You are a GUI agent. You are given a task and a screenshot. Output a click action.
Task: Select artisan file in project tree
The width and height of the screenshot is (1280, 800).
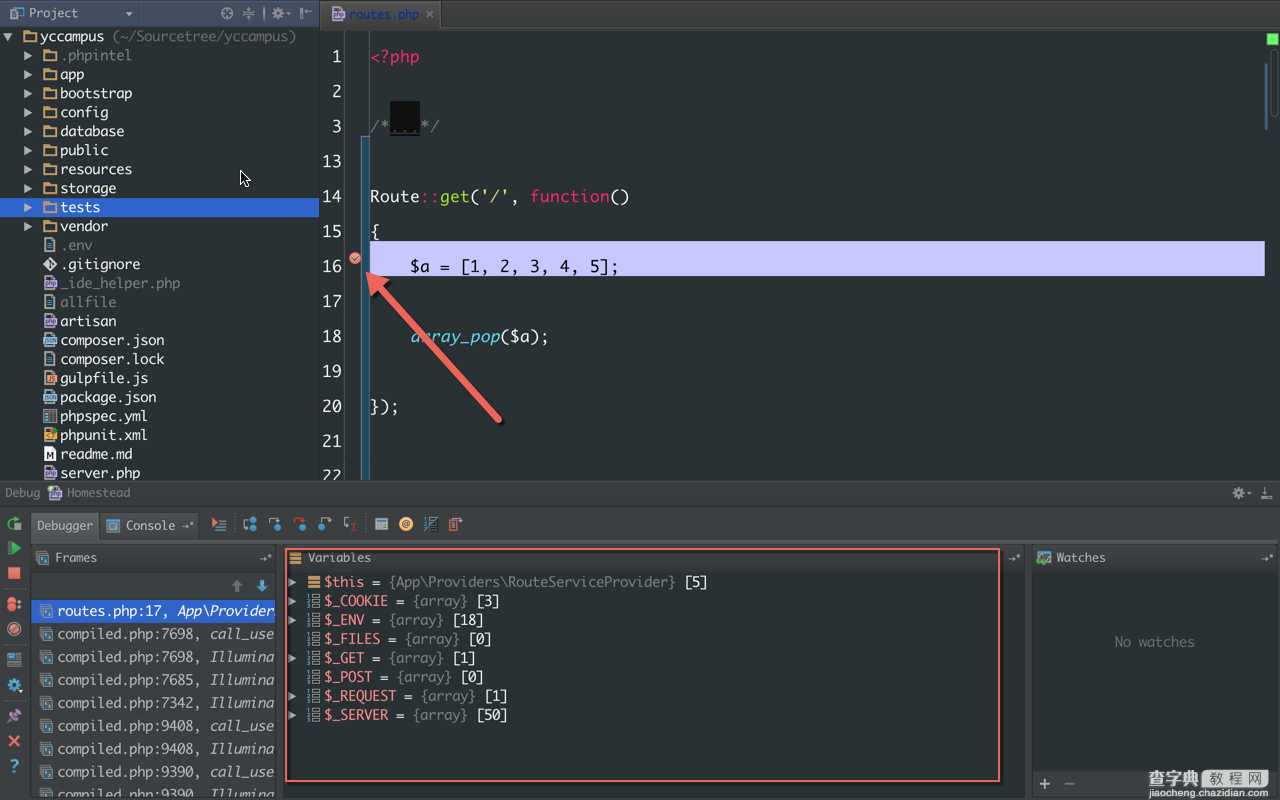(88, 321)
